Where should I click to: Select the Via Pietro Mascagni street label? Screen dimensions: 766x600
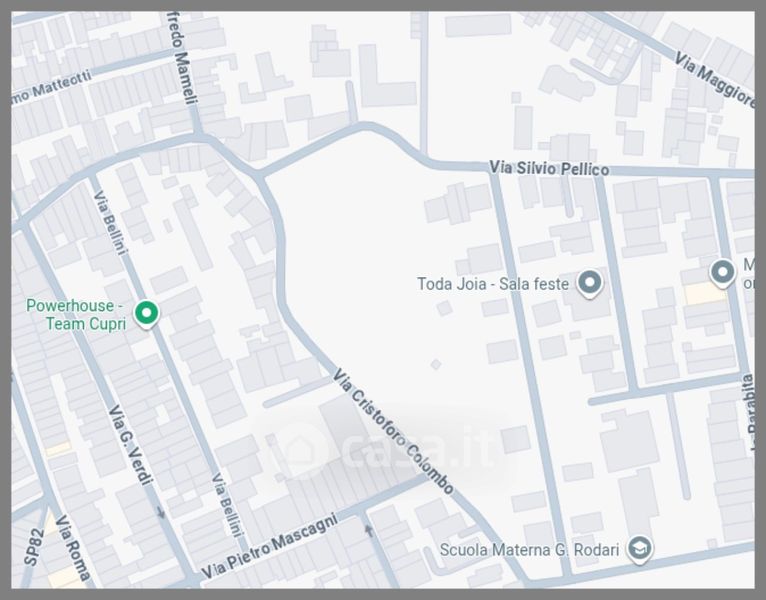pyautogui.click(x=269, y=547)
